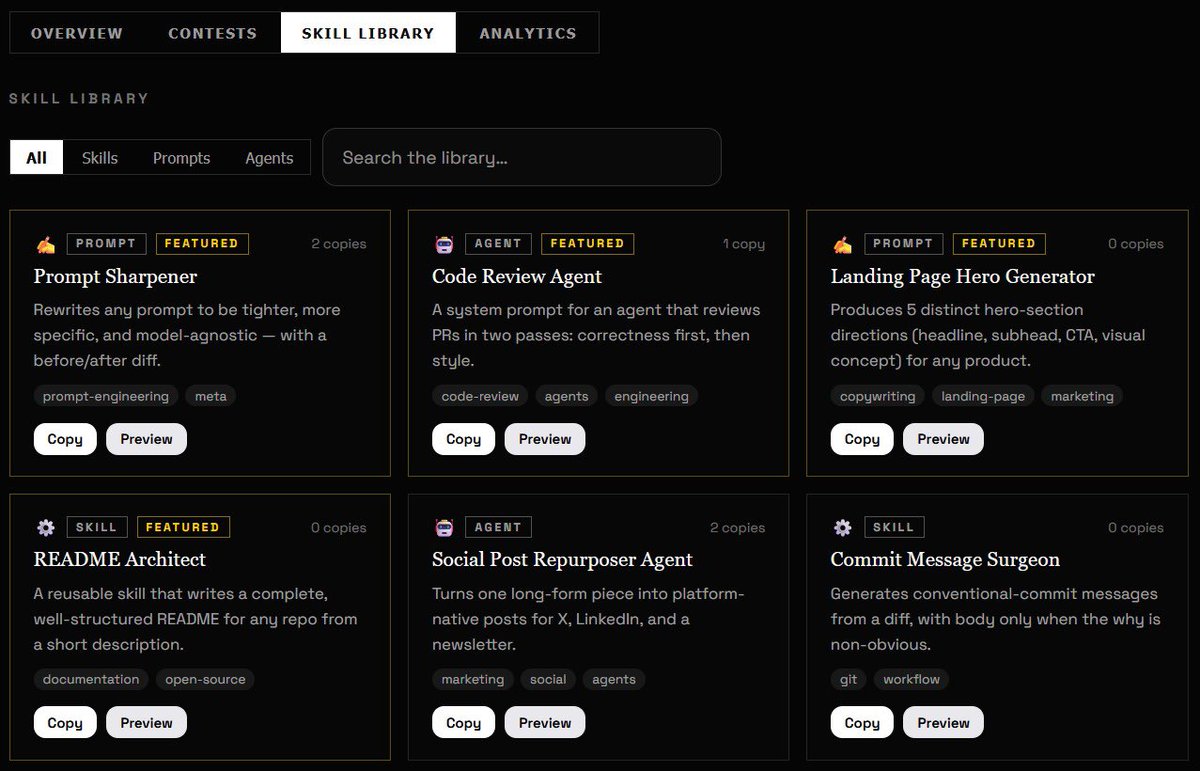The image size is (1200, 771).
Task: Click the Social Post Repurposer robot icon
Action: click(x=444, y=527)
